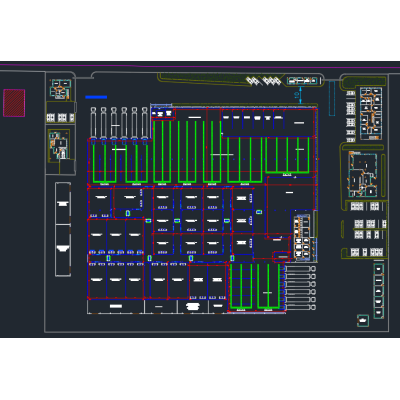The image size is (400, 400).
Task: Click the bottom truck in the lower-right loading dock
Action: tap(300, 307)
